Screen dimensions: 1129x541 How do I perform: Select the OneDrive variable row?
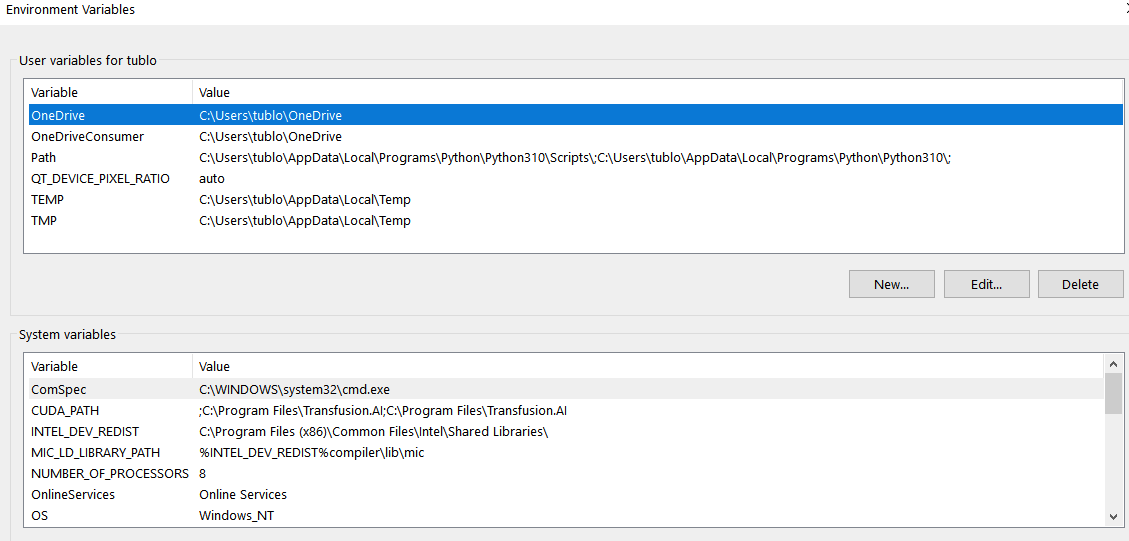(x=575, y=115)
